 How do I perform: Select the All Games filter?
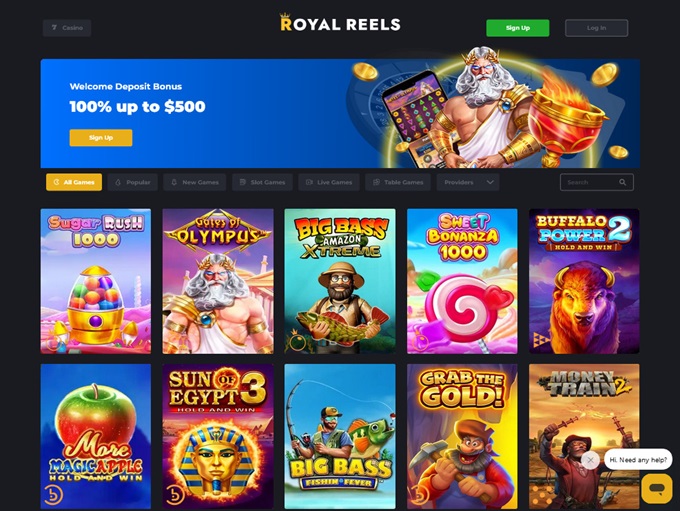pos(74,182)
